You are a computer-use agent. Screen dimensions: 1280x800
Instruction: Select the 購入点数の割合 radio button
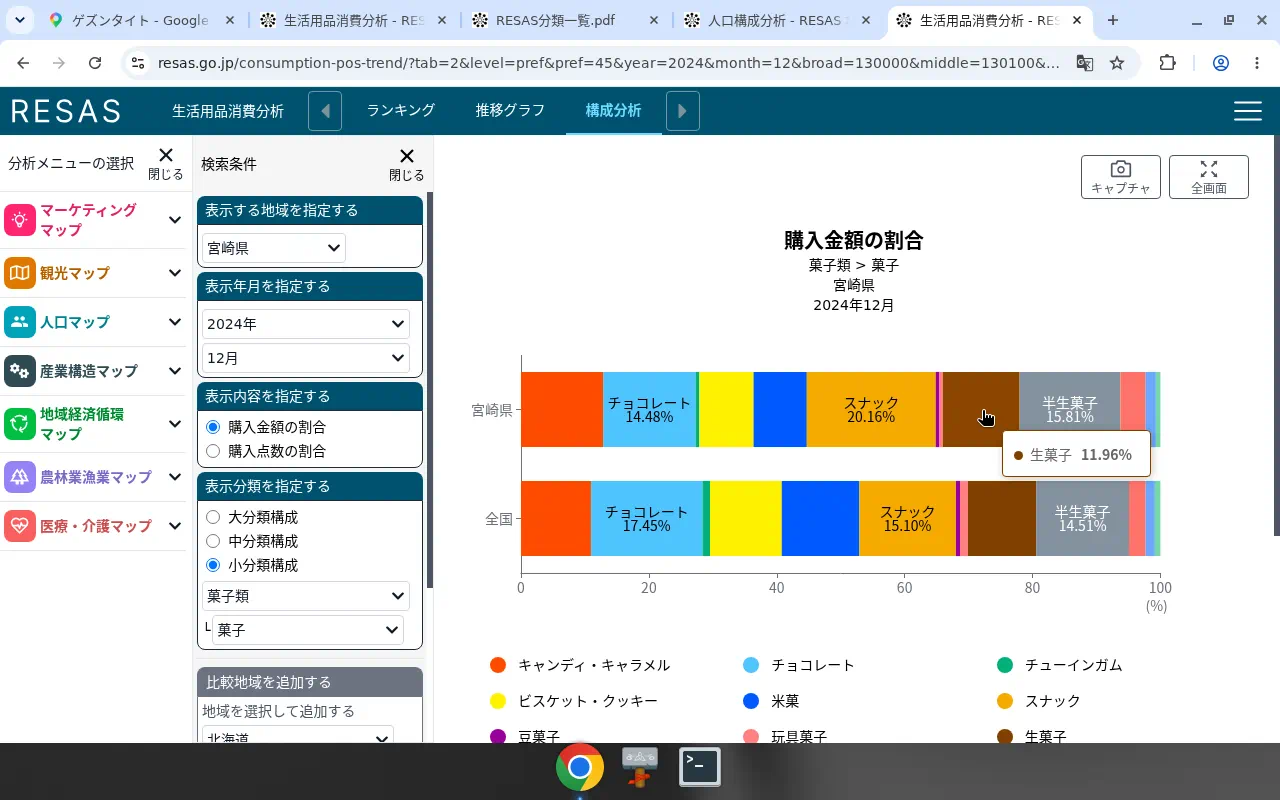pos(212,451)
